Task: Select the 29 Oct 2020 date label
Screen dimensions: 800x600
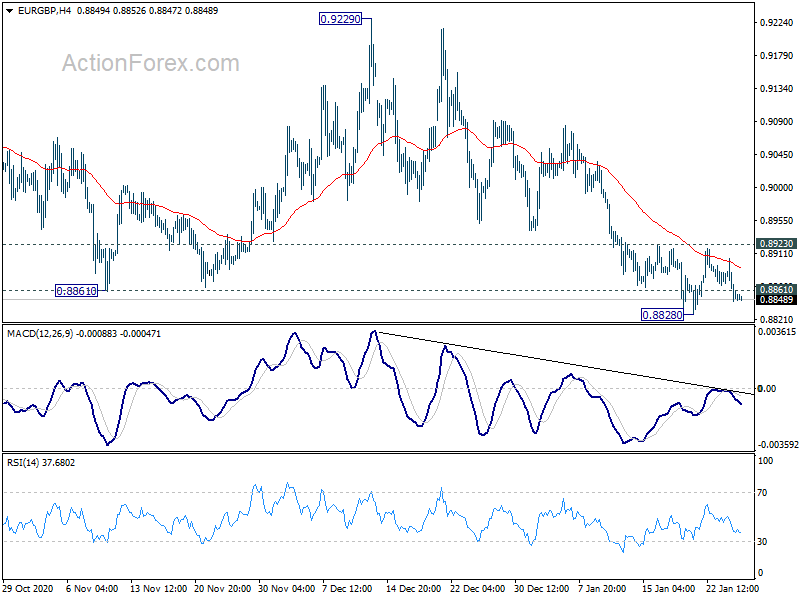Action: click(x=28, y=589)
